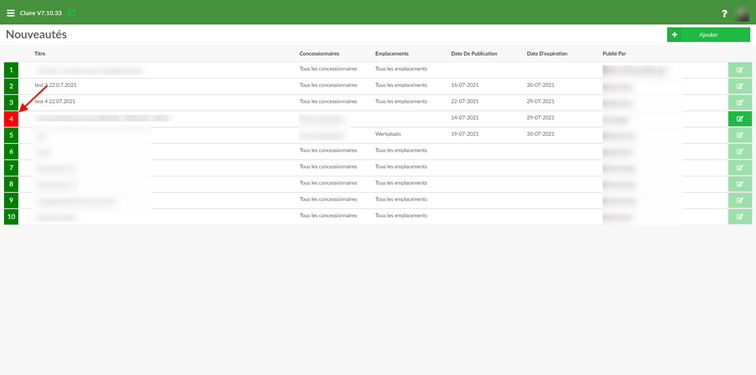Click the Date D'expiration column header
756x375 pixels.
547,54
